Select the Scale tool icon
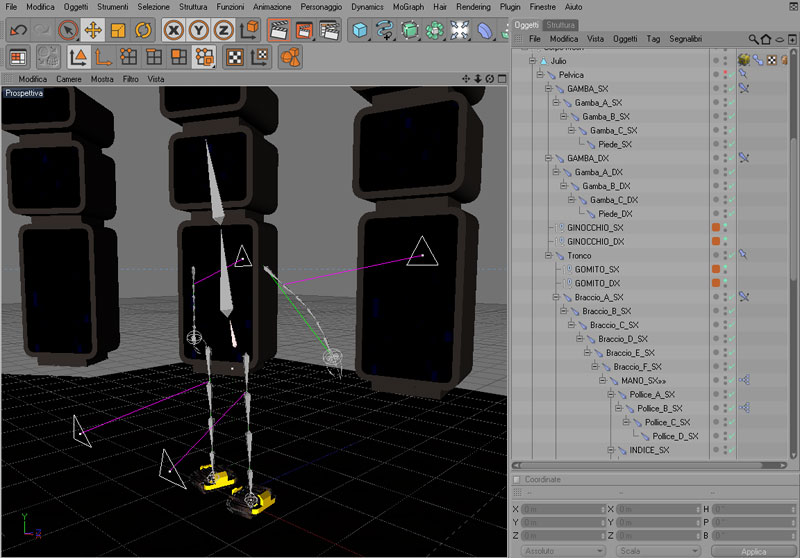Viewport: 800px width, 558px height. (118, 30)
